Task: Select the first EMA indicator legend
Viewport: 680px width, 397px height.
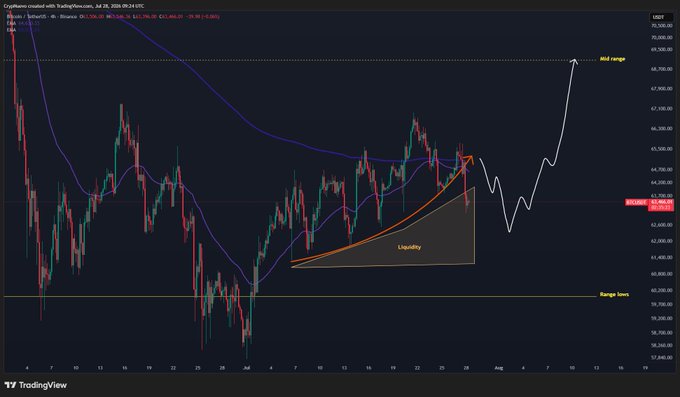Action: tap(23, 23)
